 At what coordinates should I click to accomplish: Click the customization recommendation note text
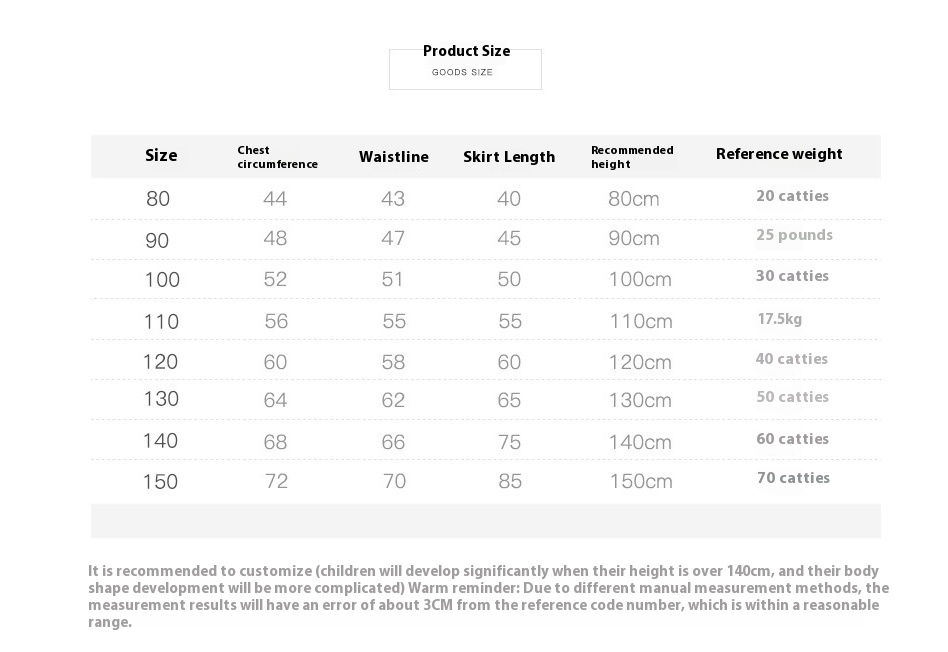pos(488,596)
